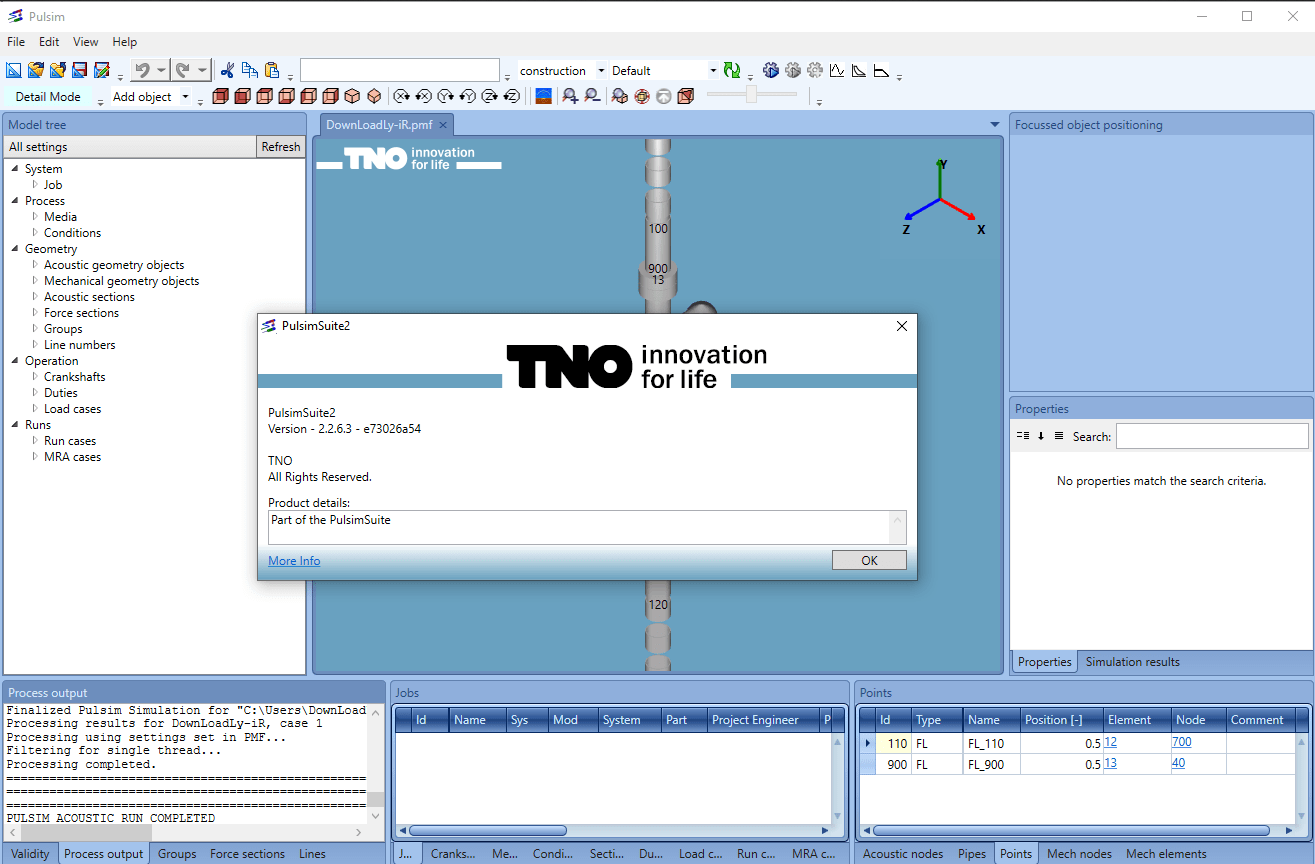Click the ground plane horizon icon
The height and width of the screenshot is (864, 1315).
point(544,96)
